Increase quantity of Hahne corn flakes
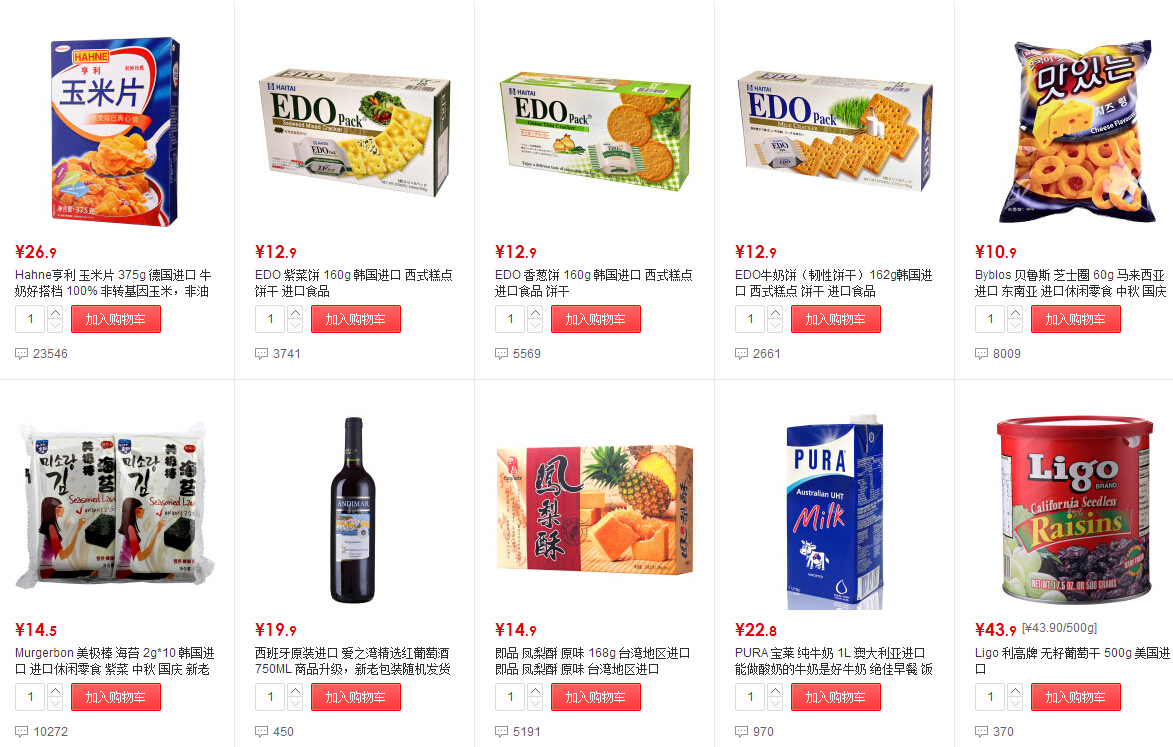This screenshot has width=1173, height=747. pos(55,313)
